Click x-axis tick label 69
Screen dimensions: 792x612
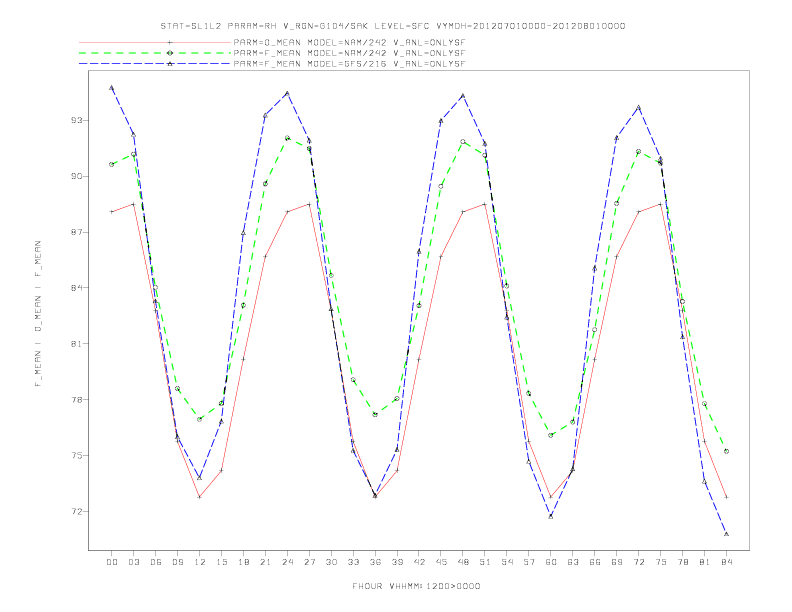pyautogui.click(x=617, y=562)
